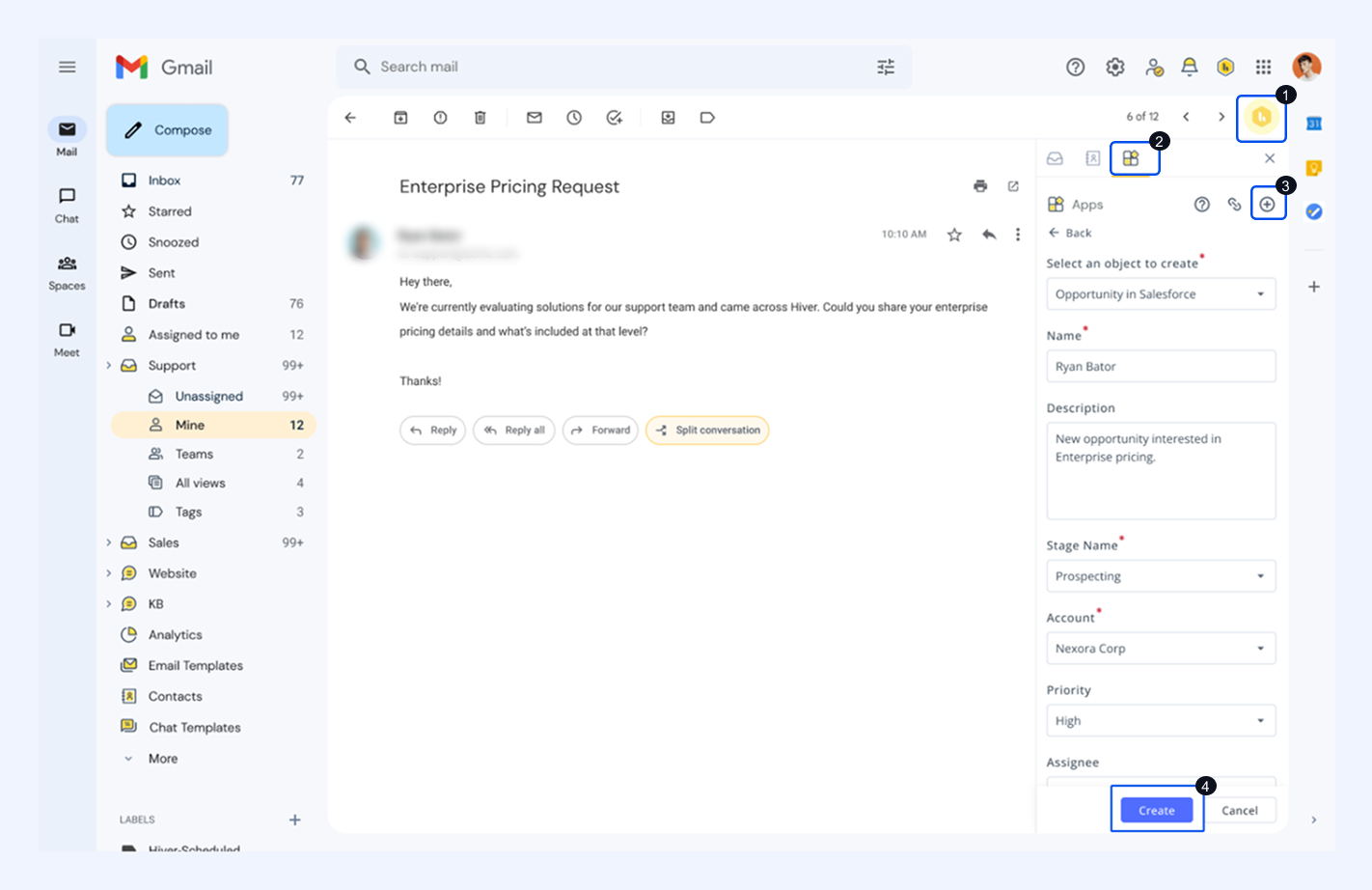This screenshot has width=1372, height=890.
Task: Report this email as spam
Action: [x=440, y=118]
